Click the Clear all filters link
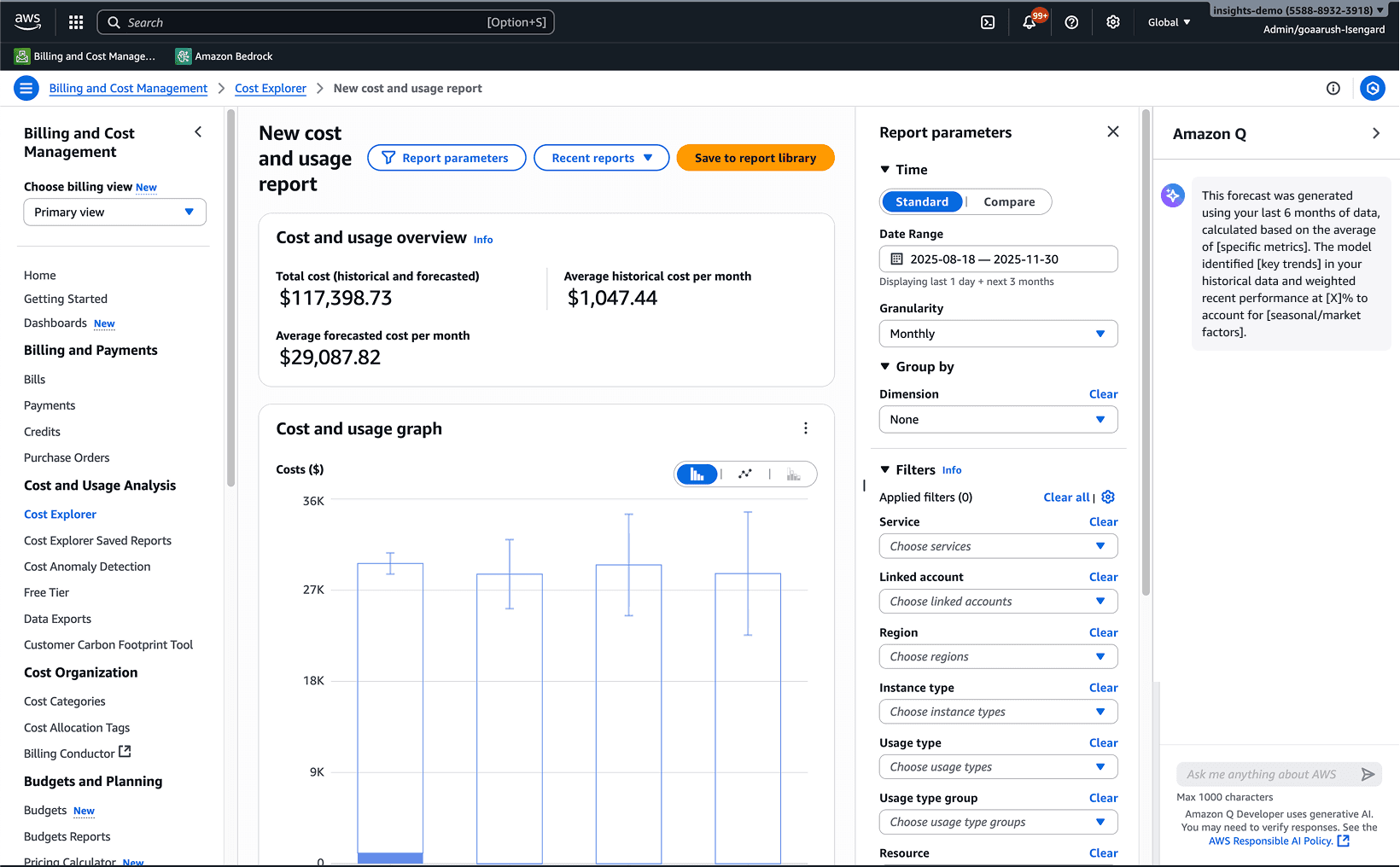The height and width of the screenshot is (867, 1400). (x=1066, y=498)
